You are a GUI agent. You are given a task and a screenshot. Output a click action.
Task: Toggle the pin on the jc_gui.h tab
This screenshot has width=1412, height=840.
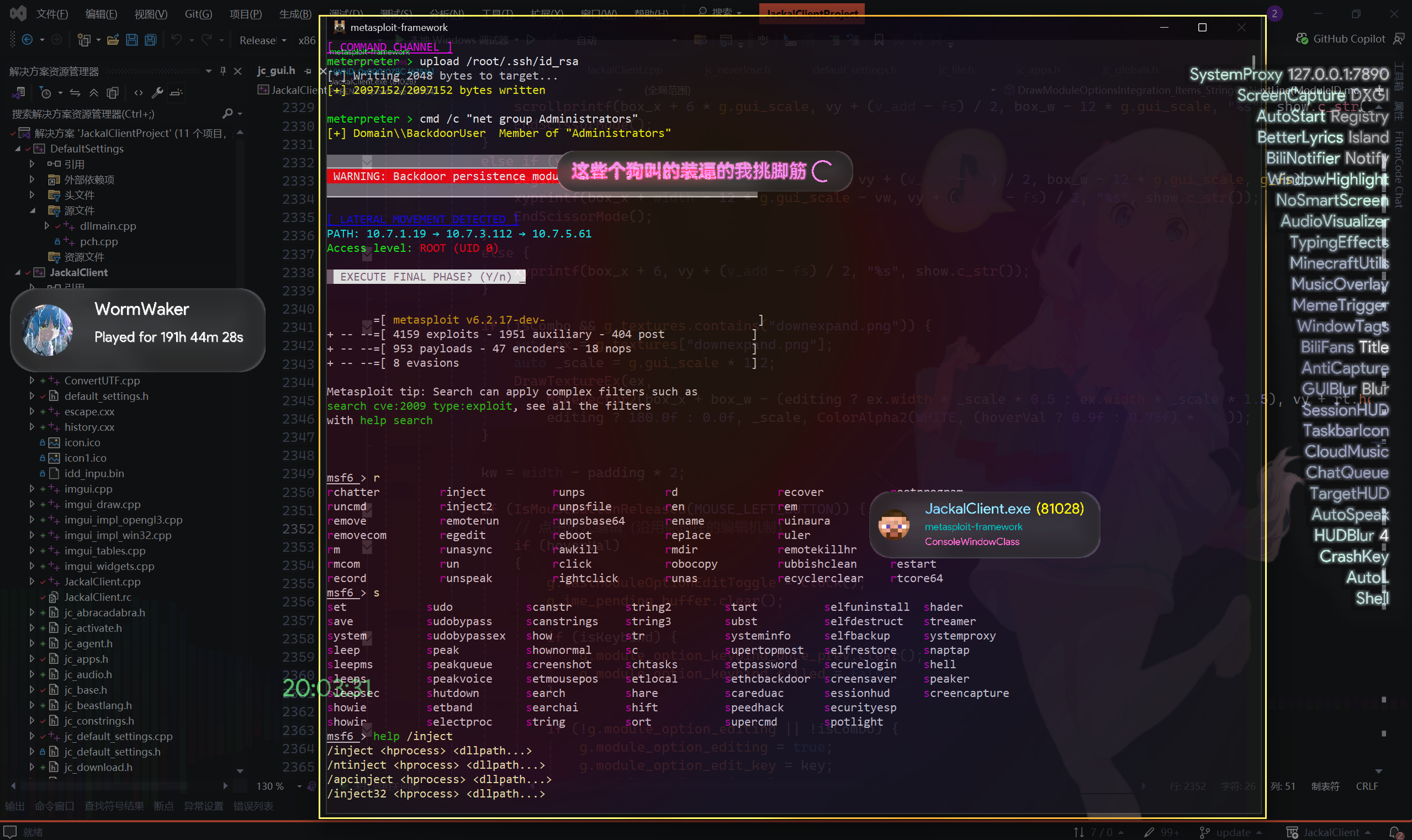pyautogui.click(x=307, y=71)
